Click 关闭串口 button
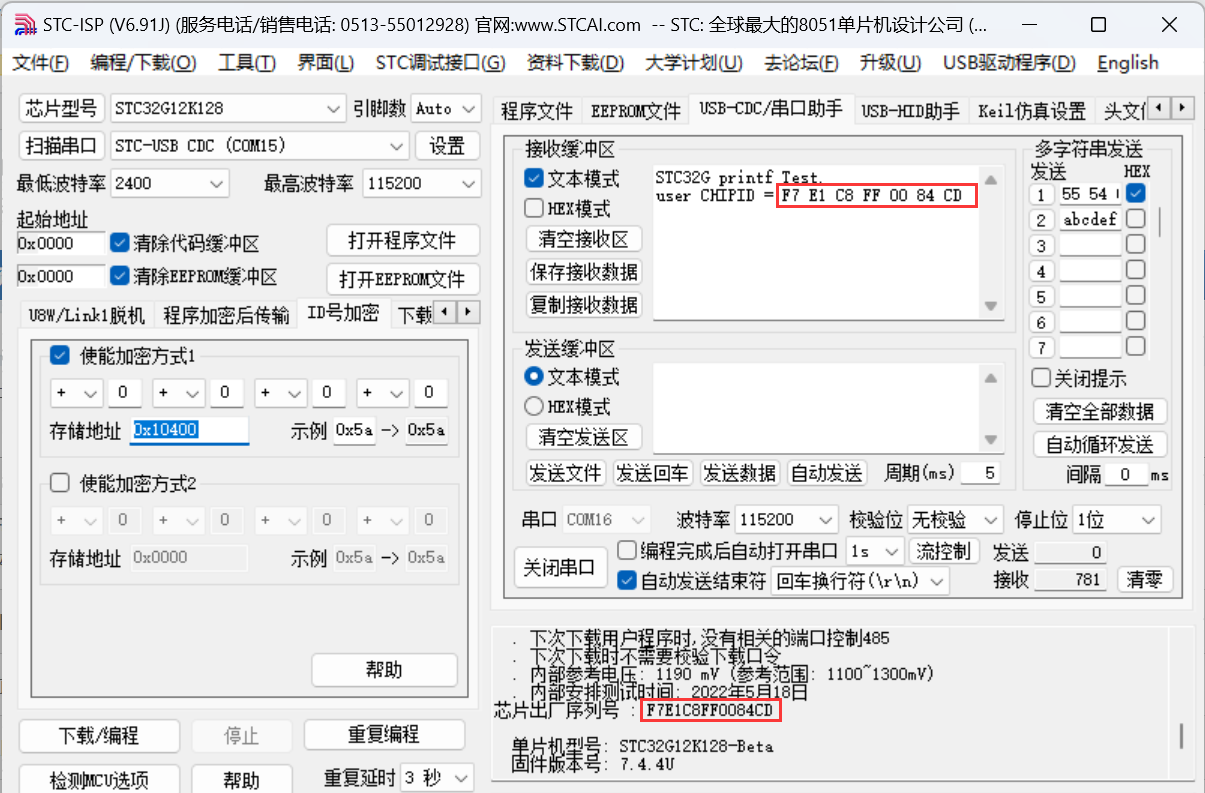 tap(561, 568)
